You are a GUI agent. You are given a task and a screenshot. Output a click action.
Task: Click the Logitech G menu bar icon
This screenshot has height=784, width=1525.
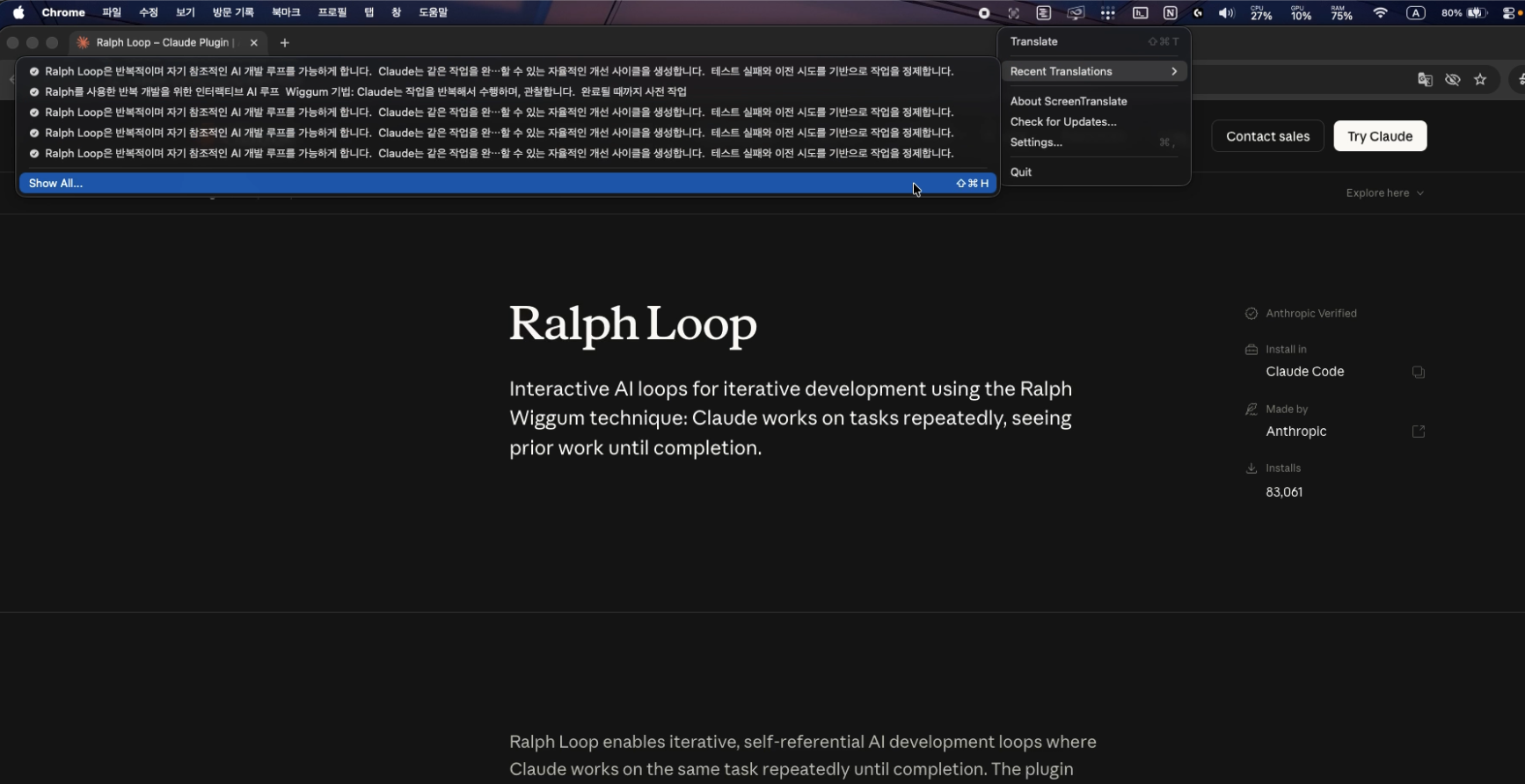coord(1198,13)
